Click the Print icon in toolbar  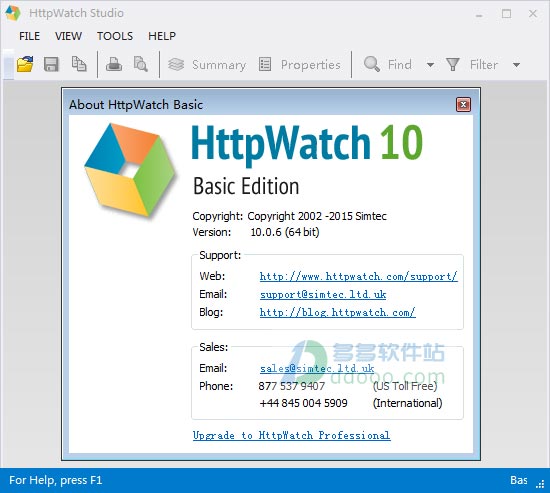[x=114, y=64]
